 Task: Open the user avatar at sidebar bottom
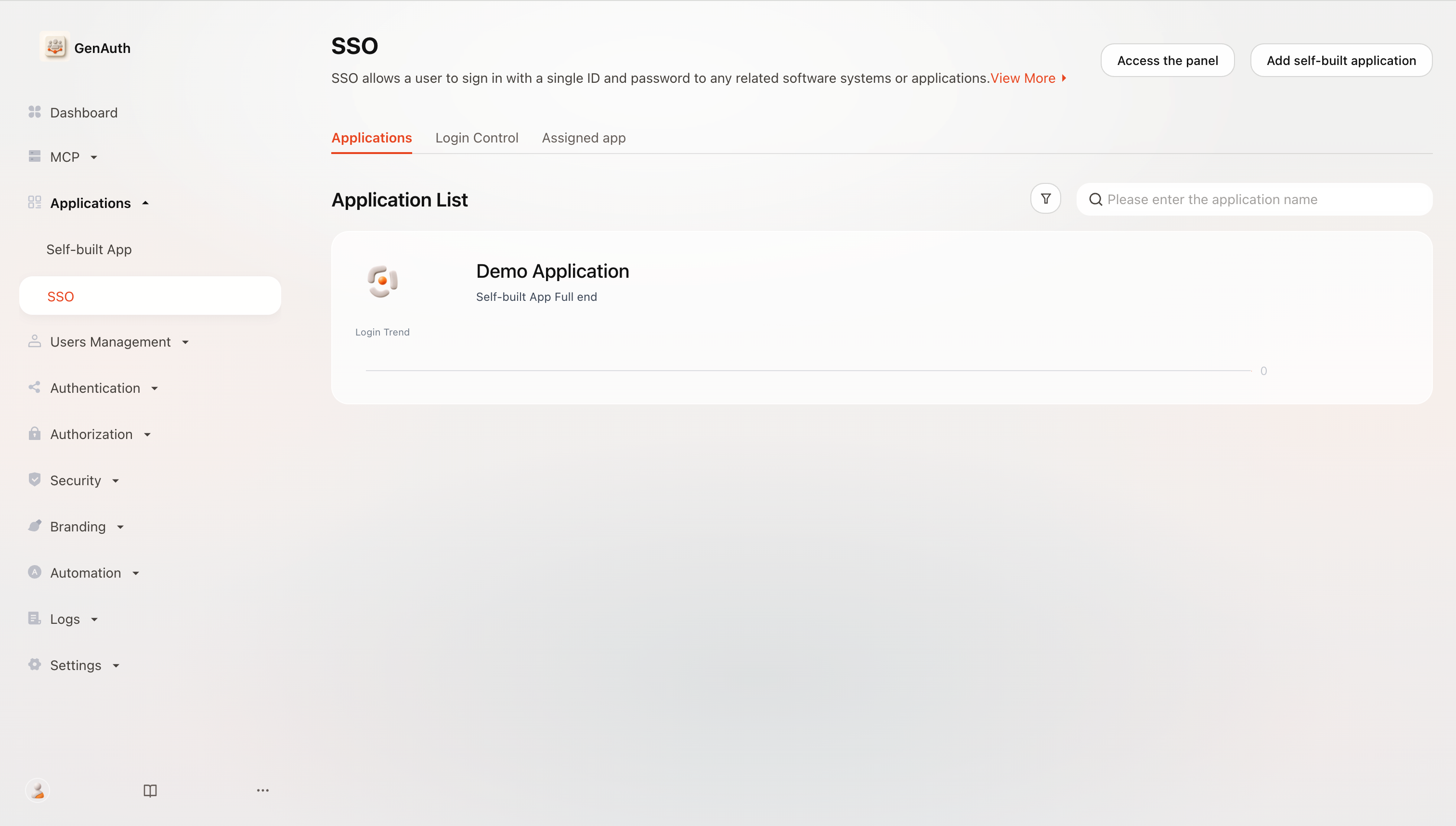pyautogui.click(x=38, y=790)
